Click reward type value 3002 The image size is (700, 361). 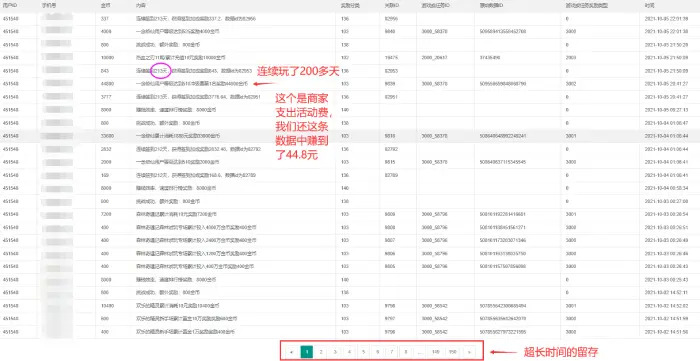[571, 83]
